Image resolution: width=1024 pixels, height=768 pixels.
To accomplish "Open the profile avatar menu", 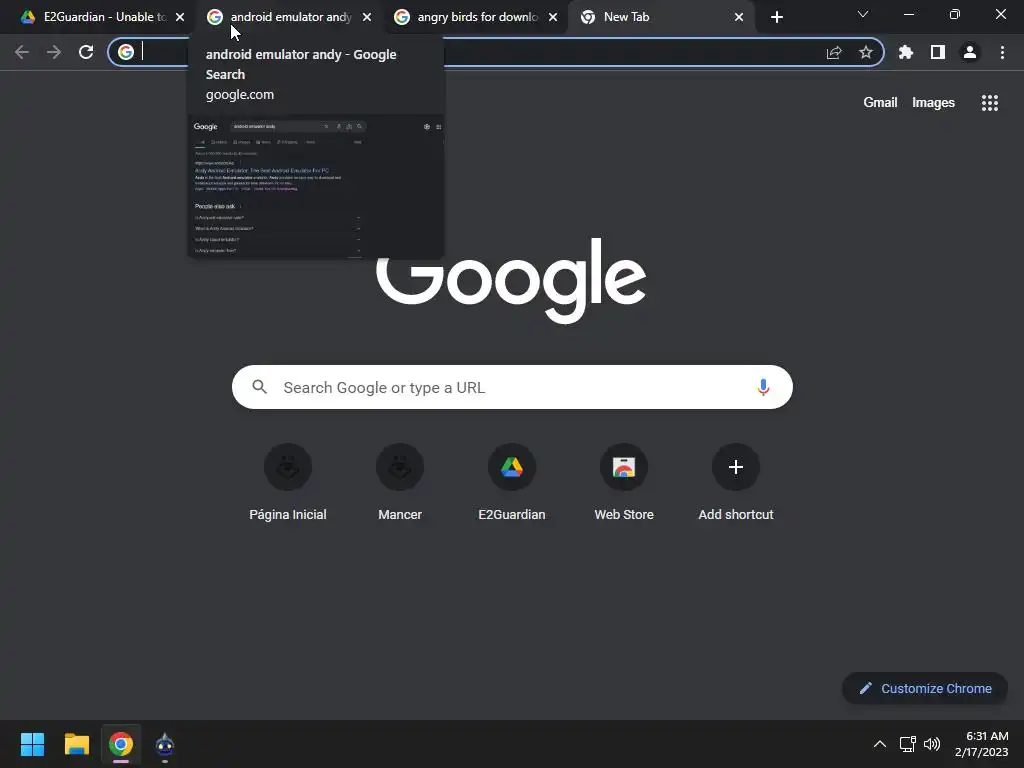I will point(970,52).
